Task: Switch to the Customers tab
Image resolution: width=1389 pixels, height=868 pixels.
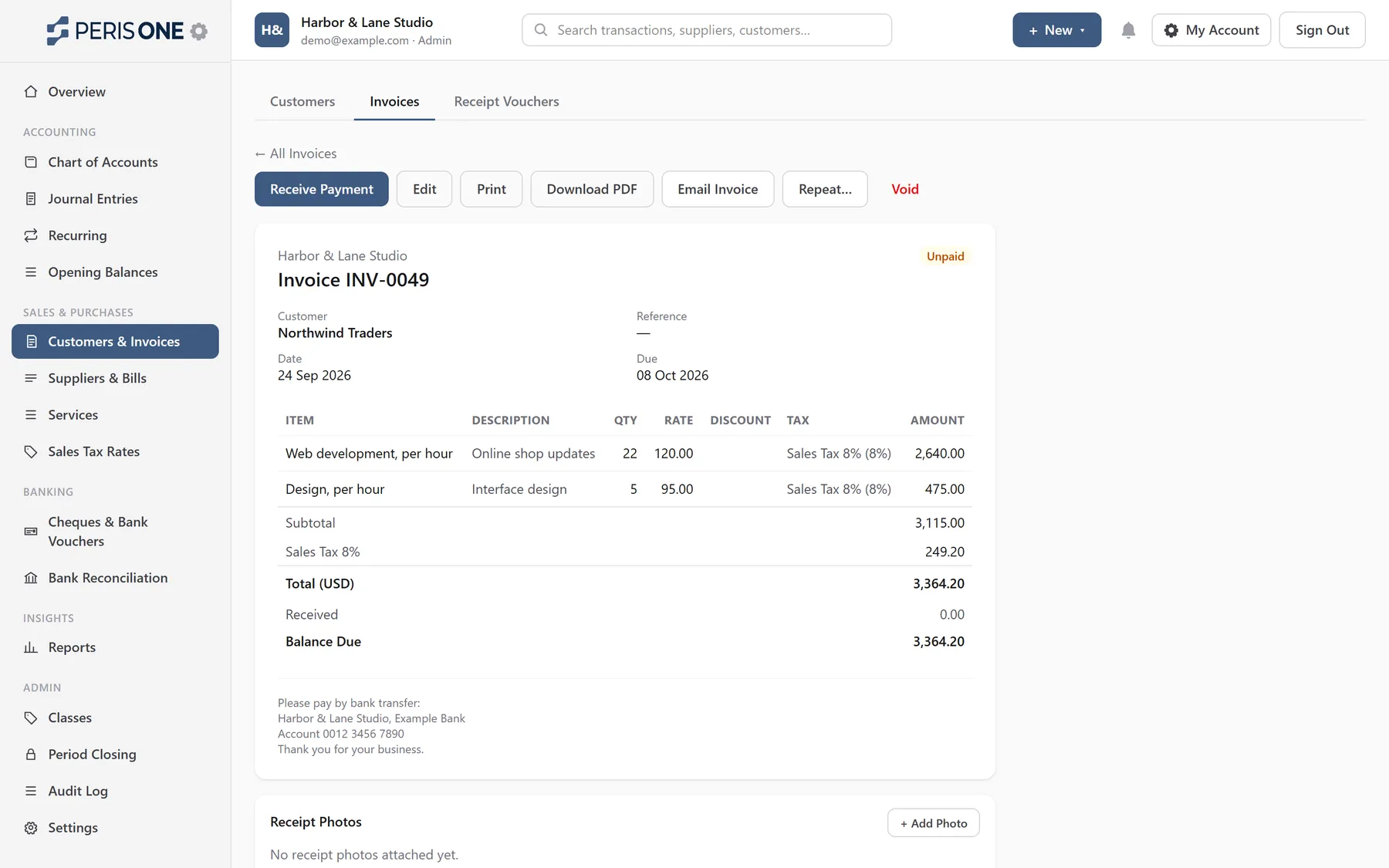Action: [302, 102]
